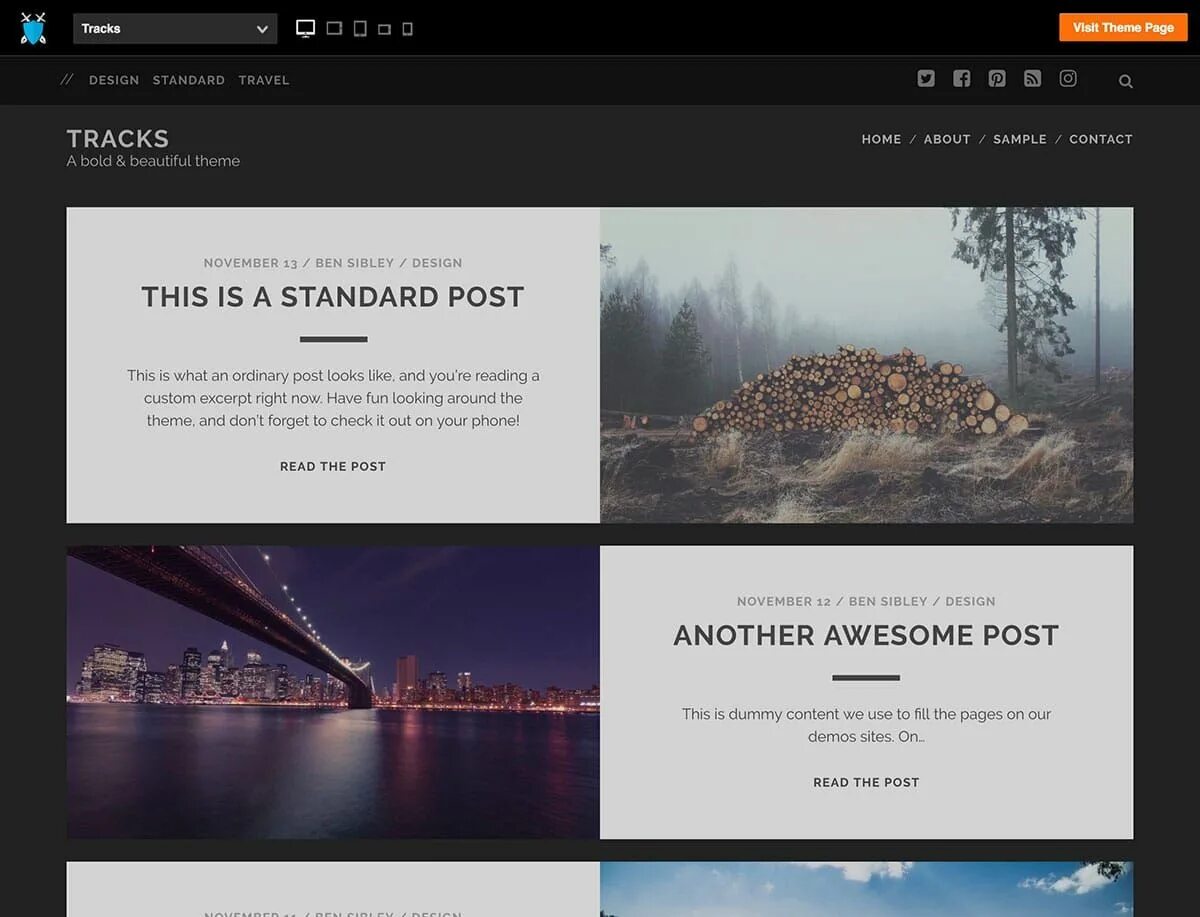Switch to desktop preview mode
This screenshot has height=917, width=1200.
[x=305, y=27]
